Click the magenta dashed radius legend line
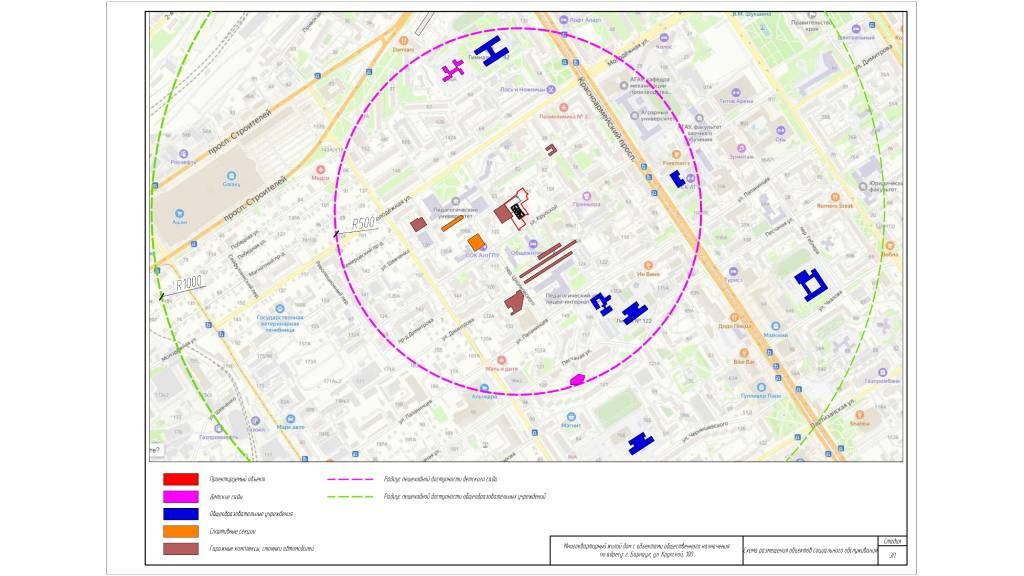This screenshot has width=1024, height=576. (351, 479)
